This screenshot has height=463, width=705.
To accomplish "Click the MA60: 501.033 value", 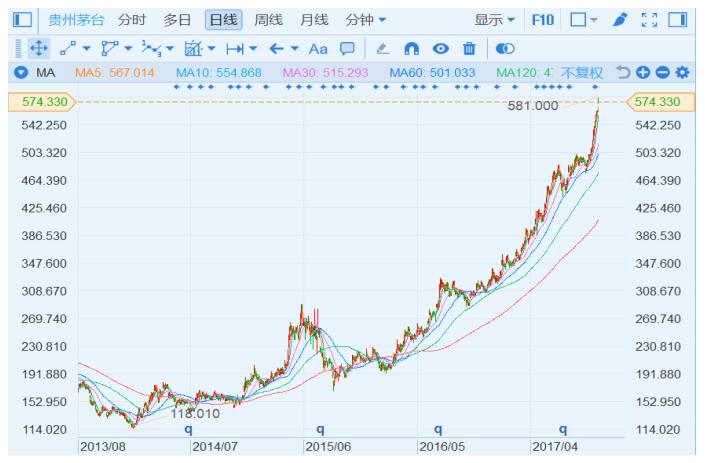I will tap(432, 72).
